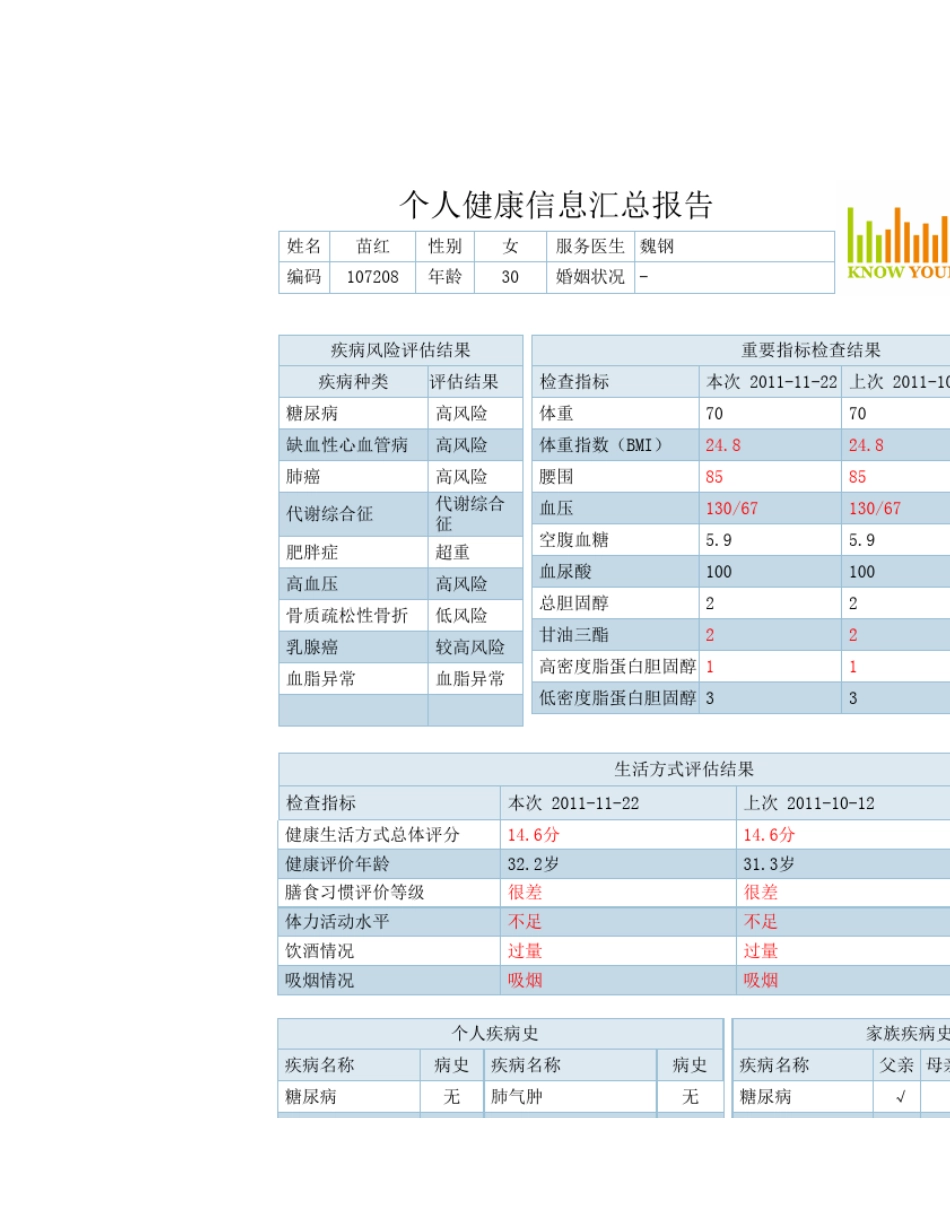The image size is (950, 1230).
Task: Click the 较高风险 result cell
Action: (475, 647)
